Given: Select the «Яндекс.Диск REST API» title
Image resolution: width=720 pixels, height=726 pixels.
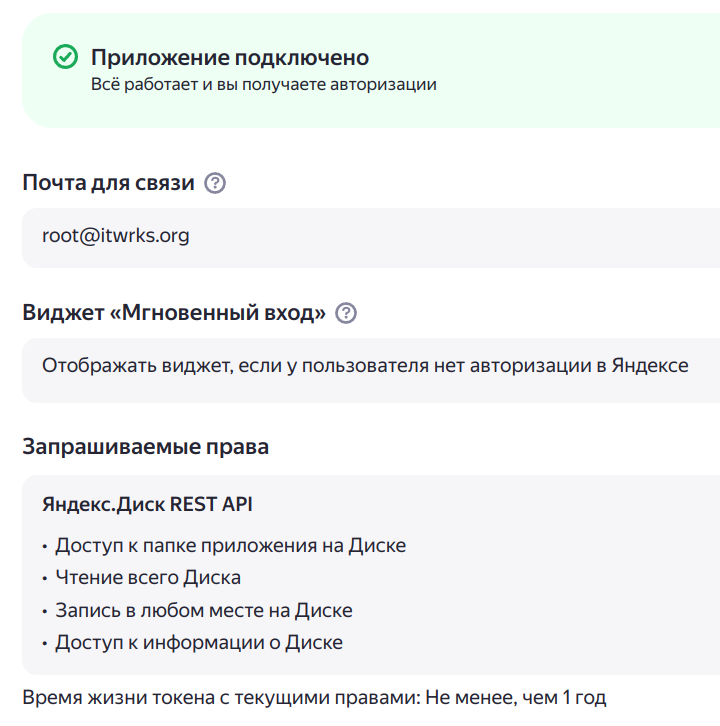Looking at the screenshot, I should tap(147, 504).
